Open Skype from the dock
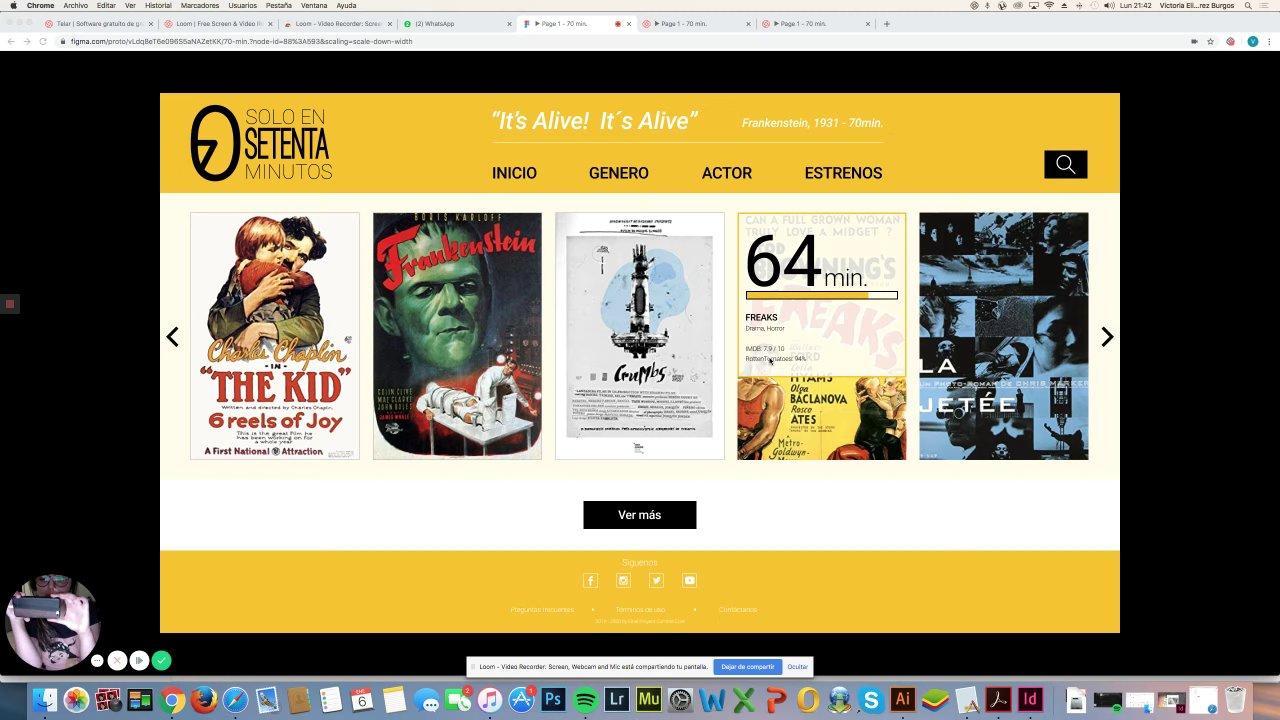This screenshot has height=720, width=1280. (870, 700)
